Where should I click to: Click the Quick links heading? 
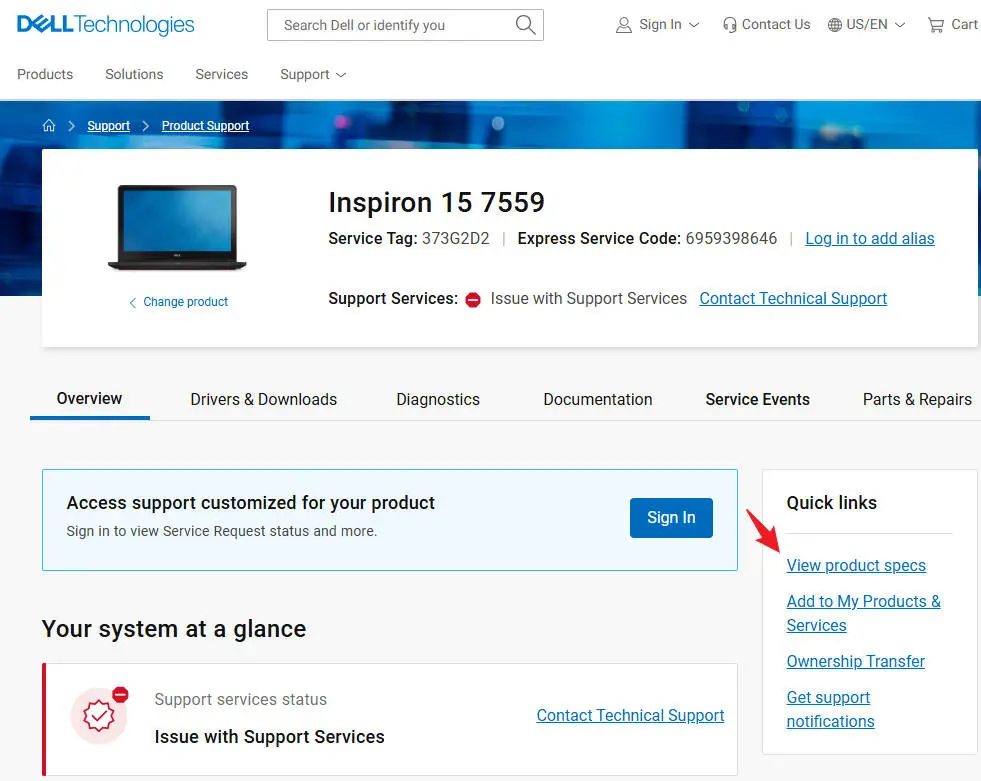coord(831,503)
